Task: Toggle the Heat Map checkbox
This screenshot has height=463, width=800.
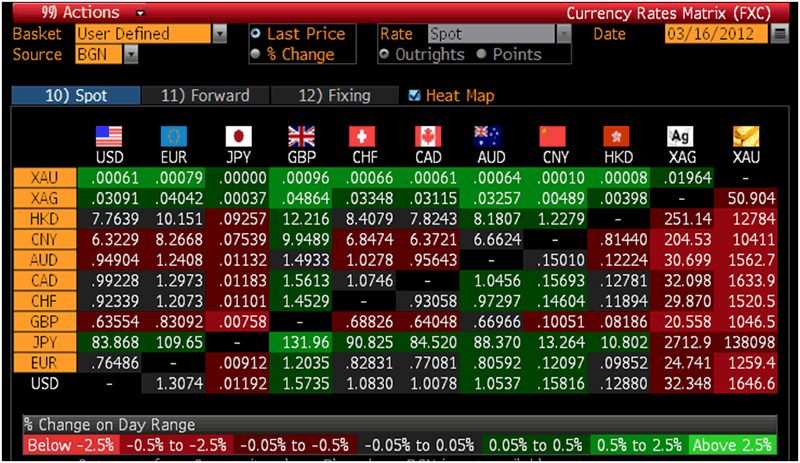Action: point(415,96)
